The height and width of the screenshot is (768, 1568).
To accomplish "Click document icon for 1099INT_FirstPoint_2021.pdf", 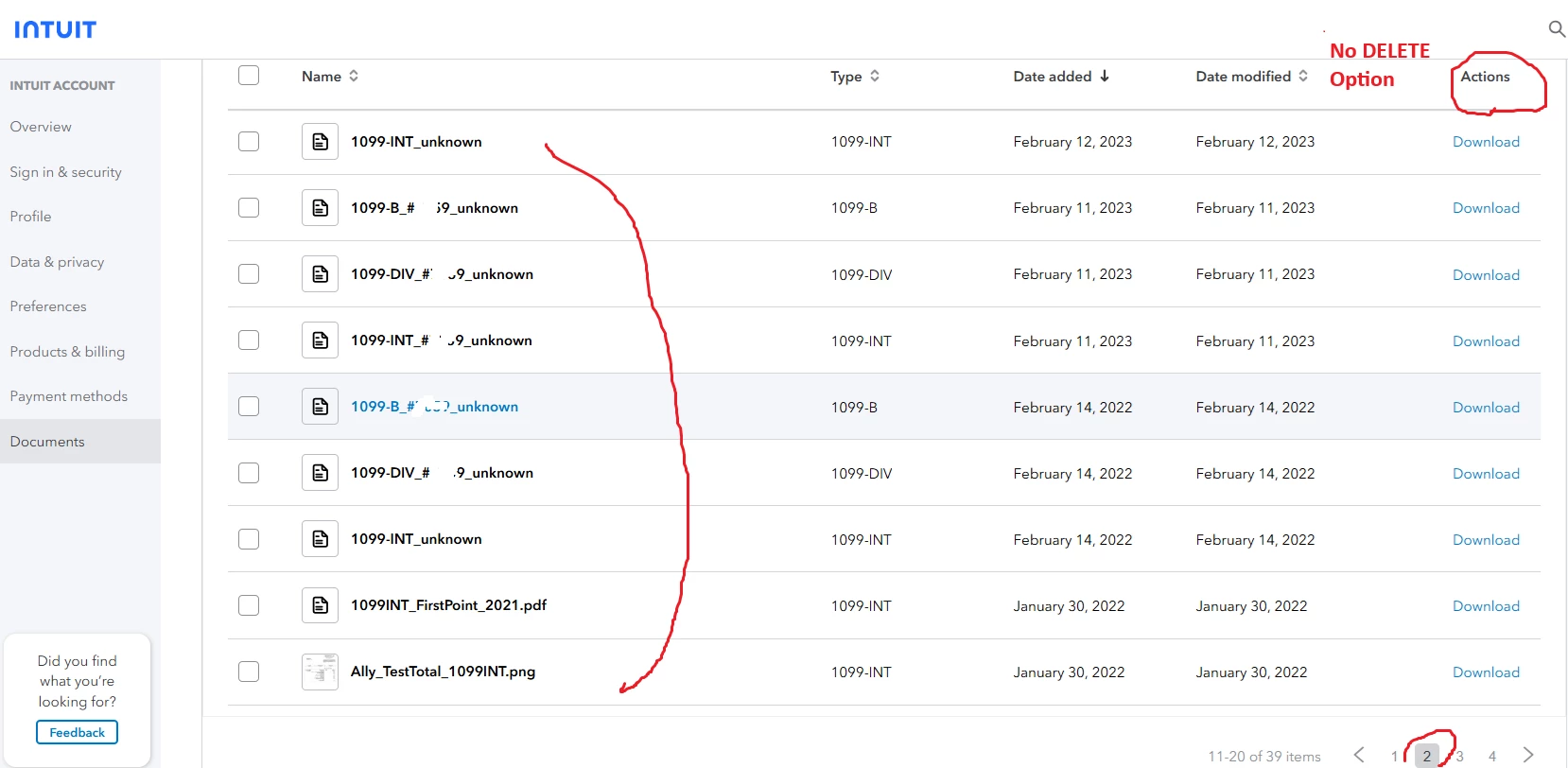I will [x=320, y=604].
